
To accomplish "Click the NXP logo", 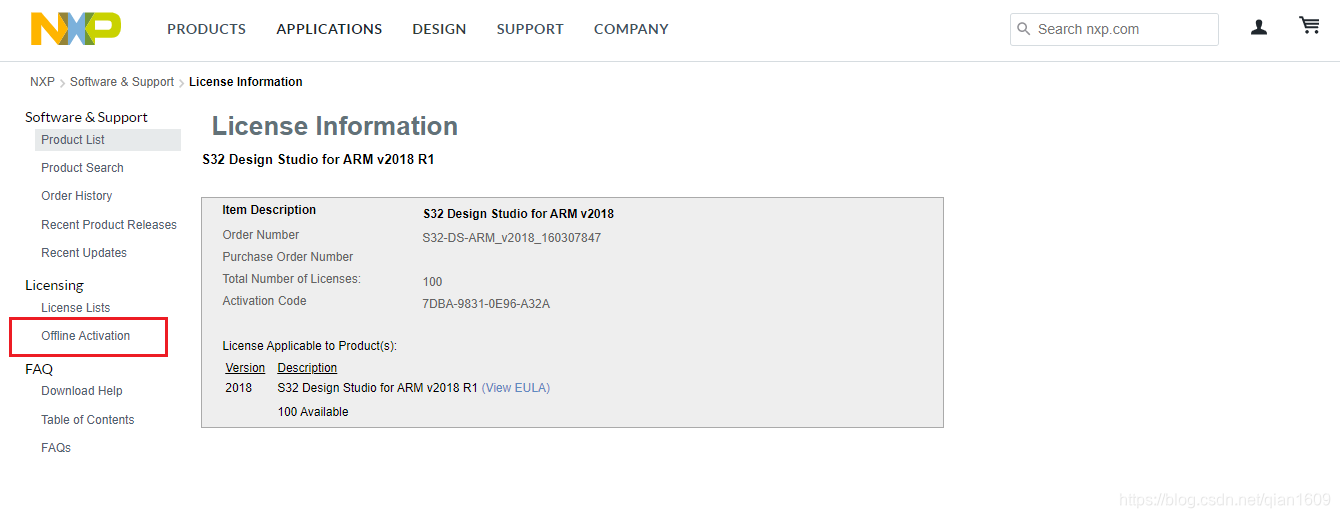I will pos(76,29).
